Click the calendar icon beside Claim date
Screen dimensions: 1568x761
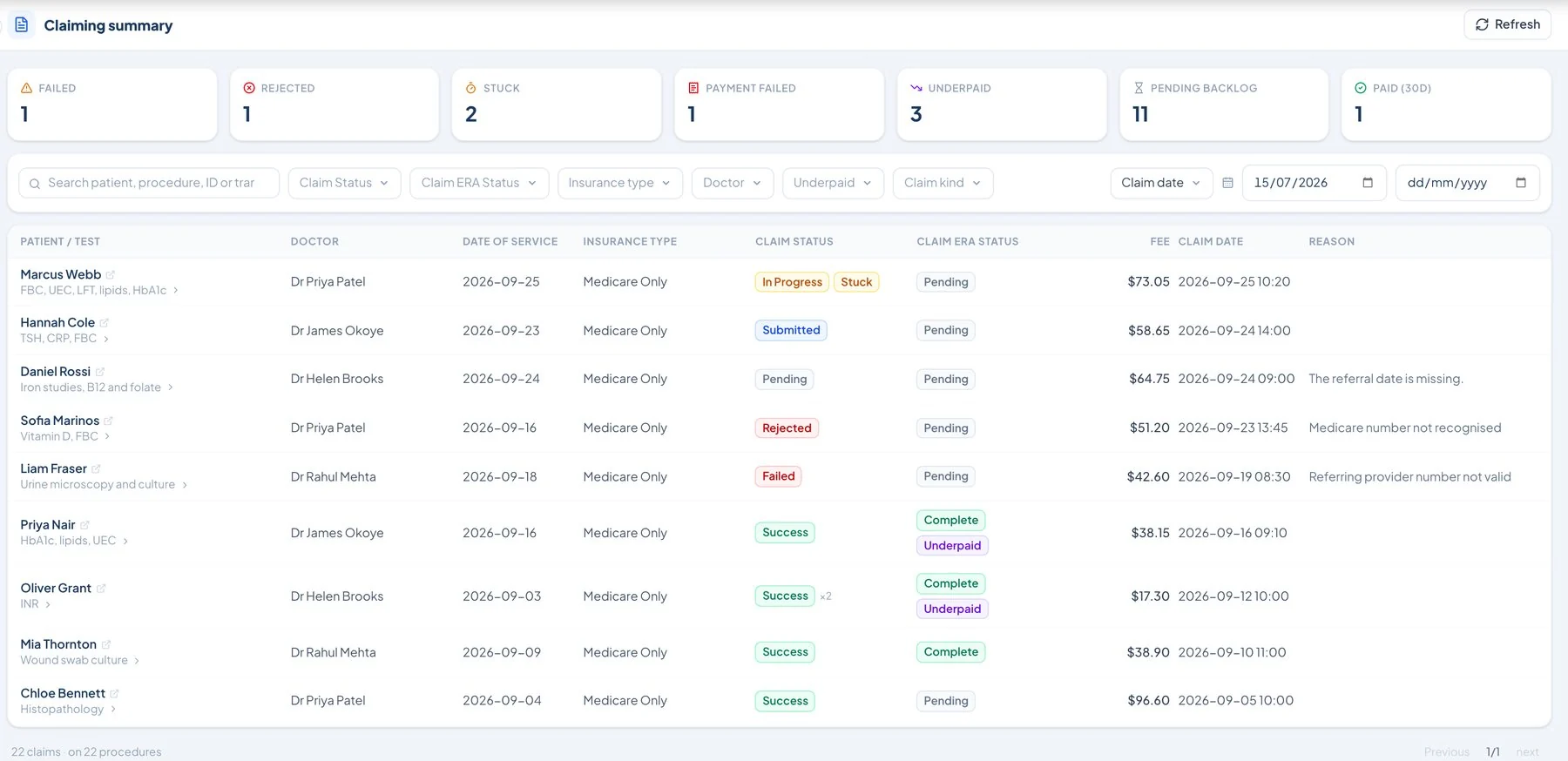1227,183
